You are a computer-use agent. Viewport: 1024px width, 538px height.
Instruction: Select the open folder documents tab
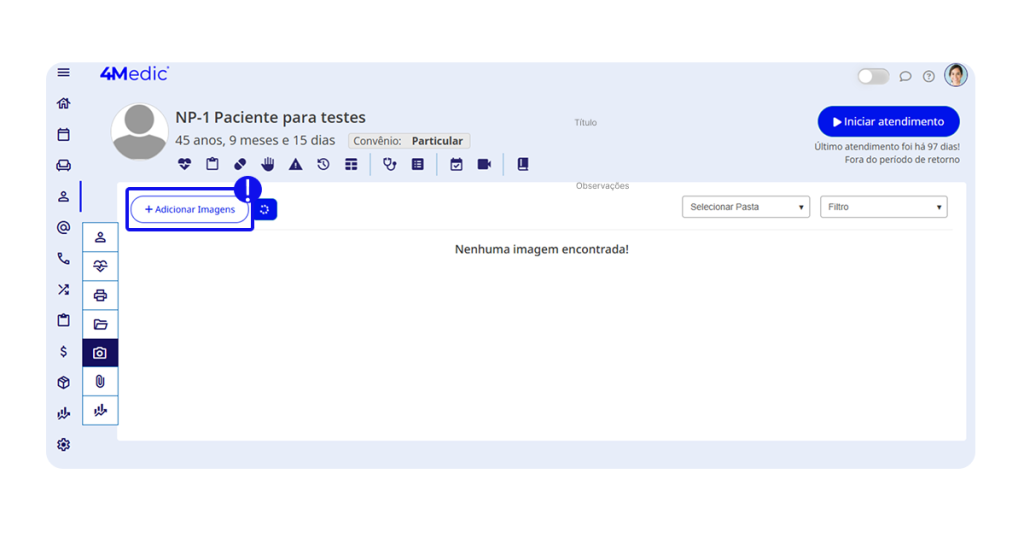[100, 324]
